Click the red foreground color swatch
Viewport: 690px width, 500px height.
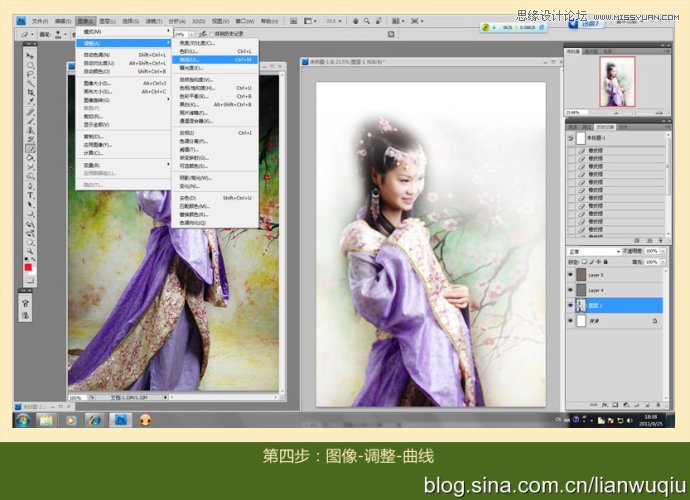click(29, 267)
